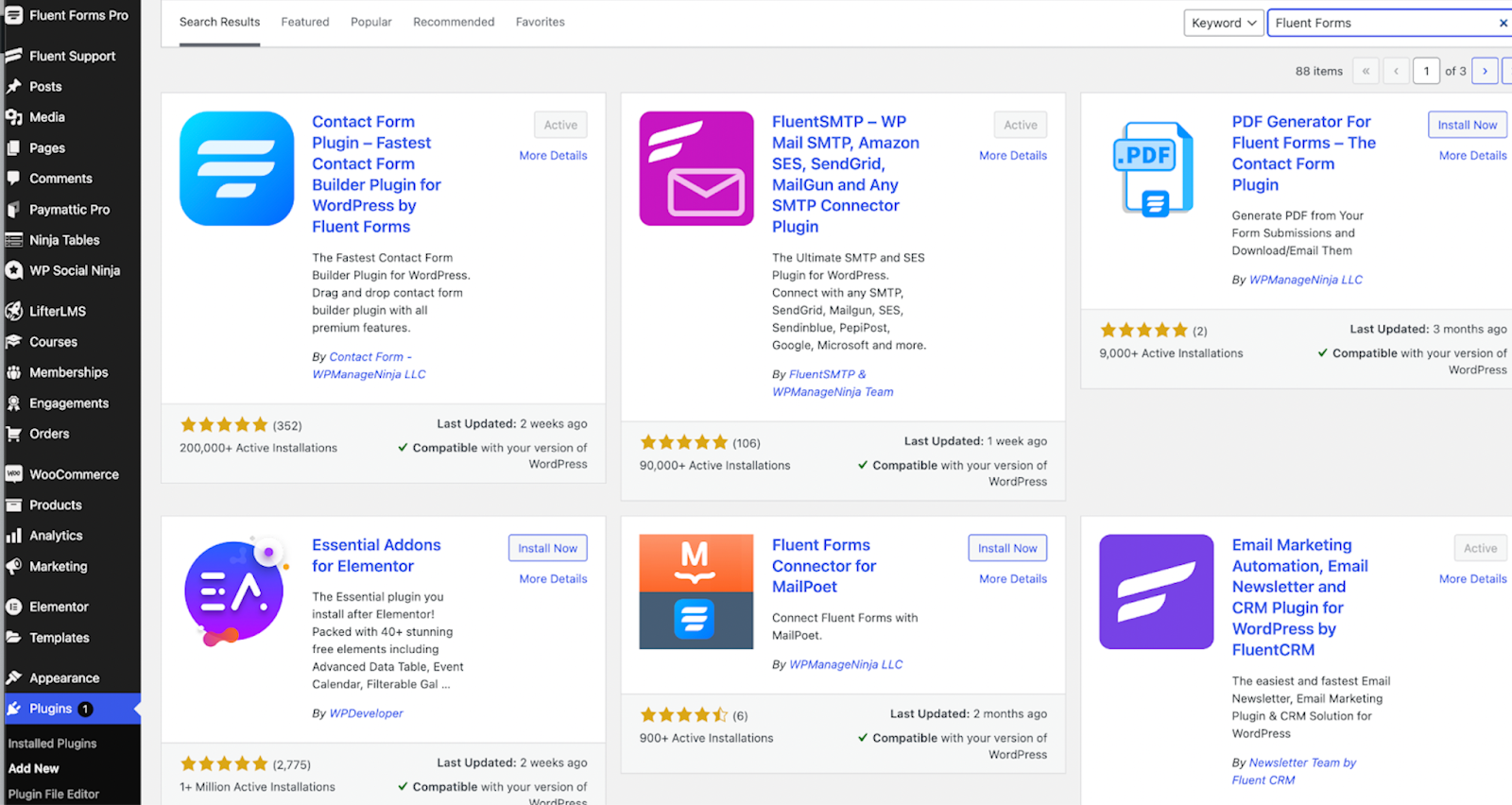Click the WooCommerce icon
This screenshot has width=1512, height=805.
(13, 474)
